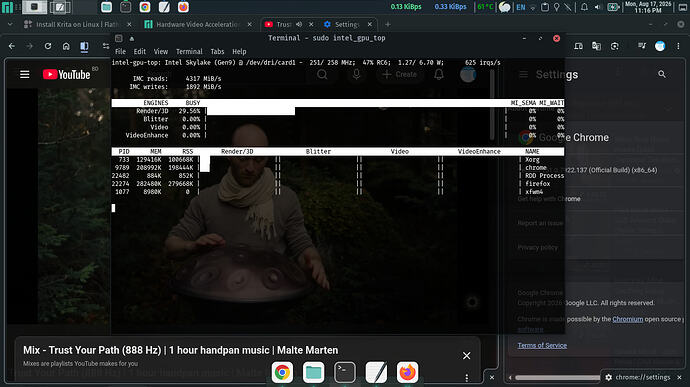Open the terminal from the bottom dock

(x=345, y=372)
